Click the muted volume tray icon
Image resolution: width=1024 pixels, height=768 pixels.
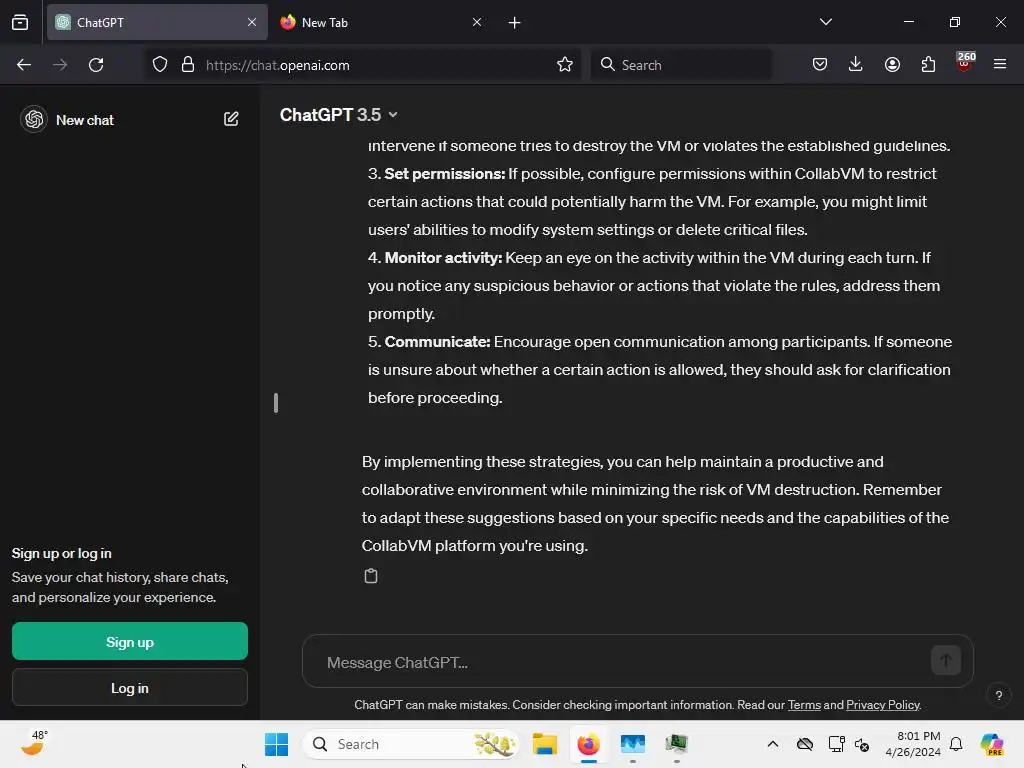click(862, 744)
